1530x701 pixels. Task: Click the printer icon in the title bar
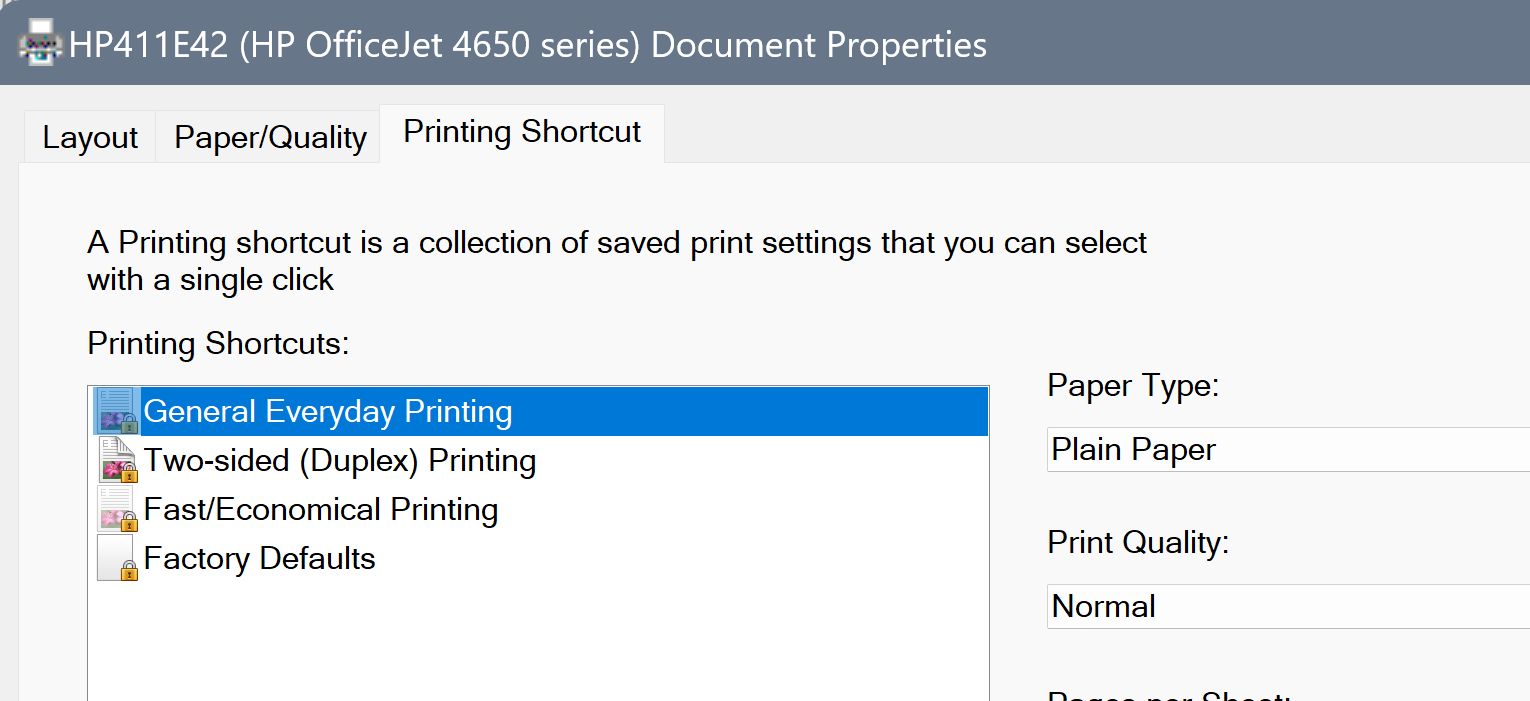point(39,44)
